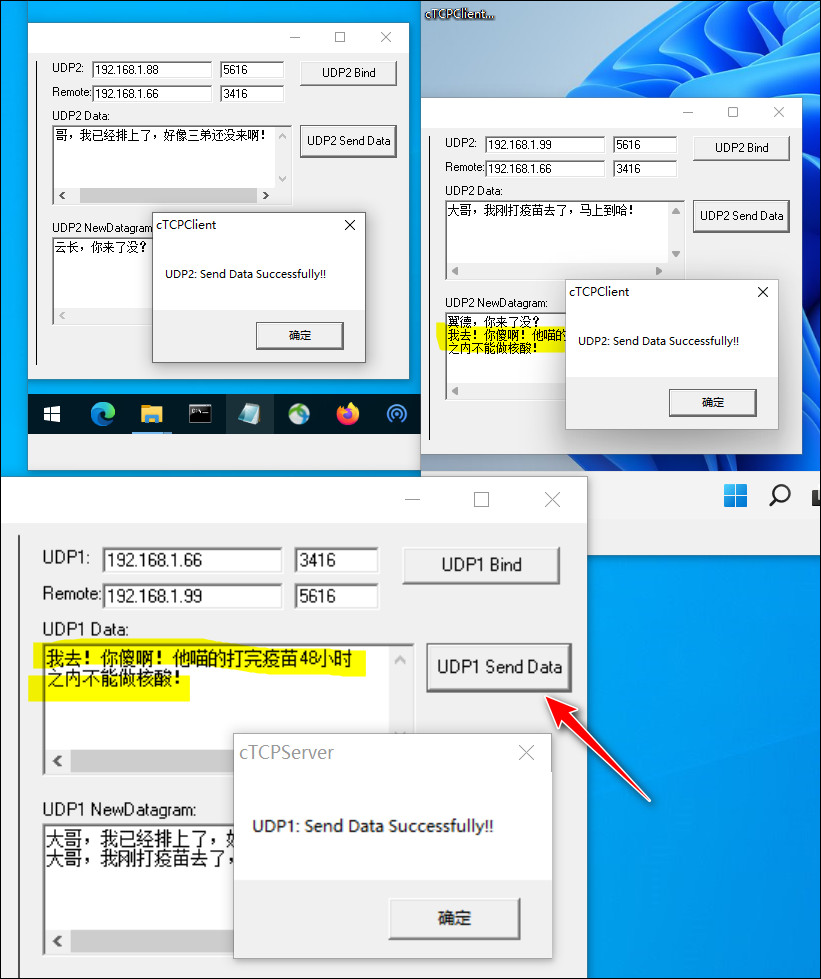Click the UDP1 Bind button
821x979 pixels.
481,565
